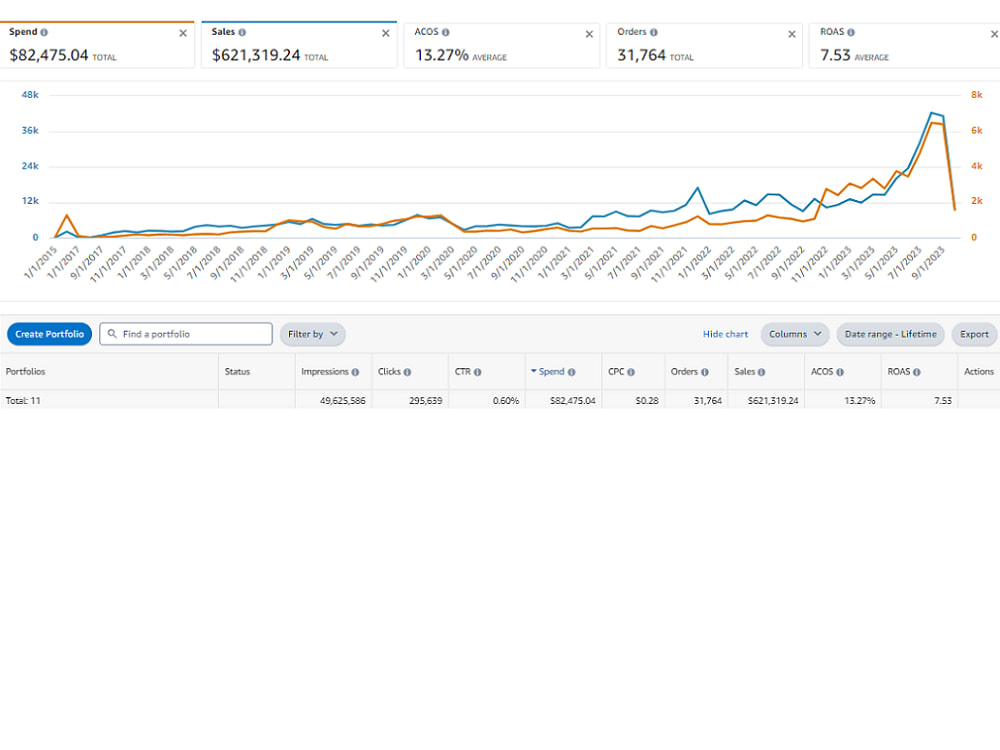Click the Total: 11 row label
The height and width of the screenshot is (750, 1000).
[23, 401]
